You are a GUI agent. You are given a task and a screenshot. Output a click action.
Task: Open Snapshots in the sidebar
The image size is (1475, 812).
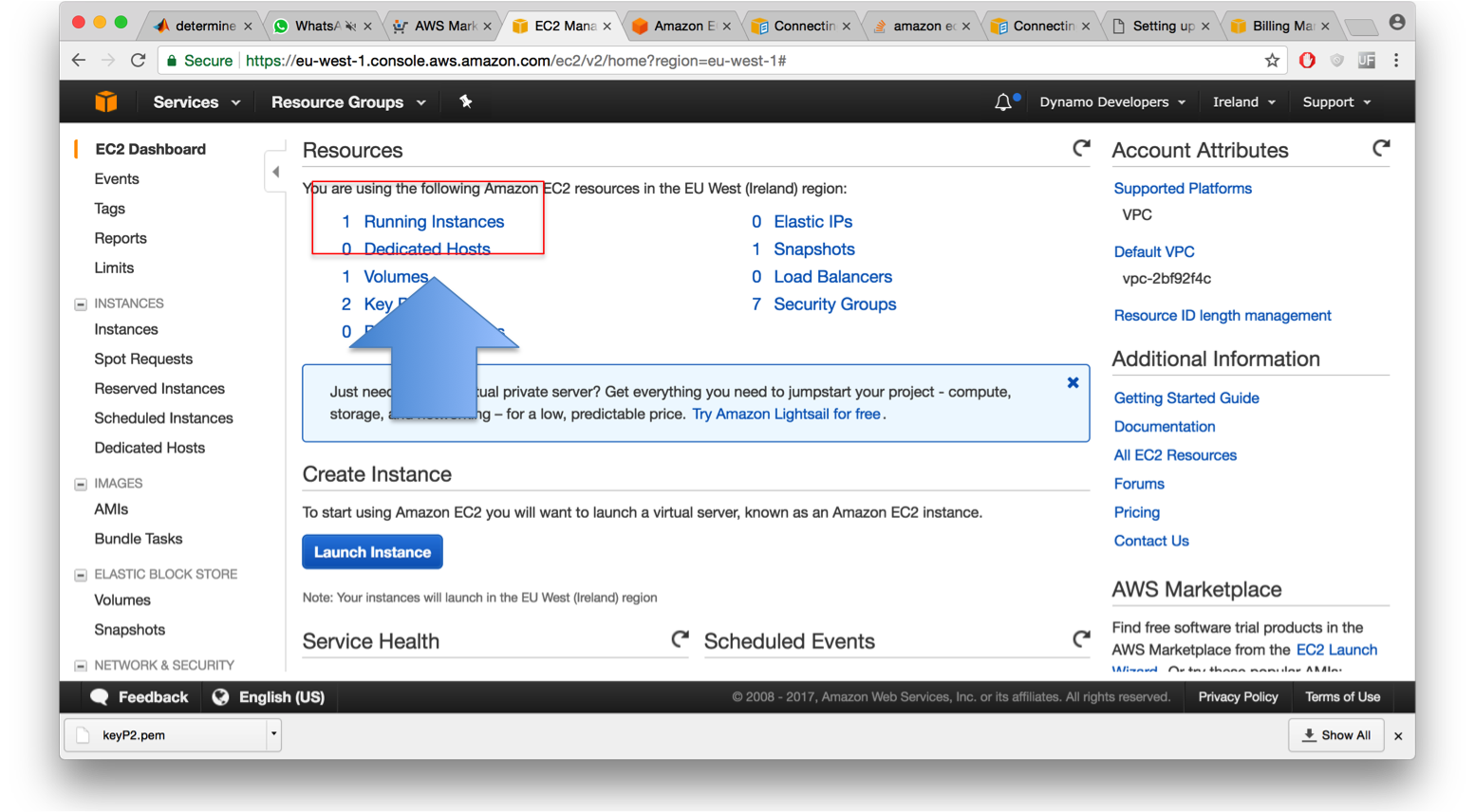130,629
